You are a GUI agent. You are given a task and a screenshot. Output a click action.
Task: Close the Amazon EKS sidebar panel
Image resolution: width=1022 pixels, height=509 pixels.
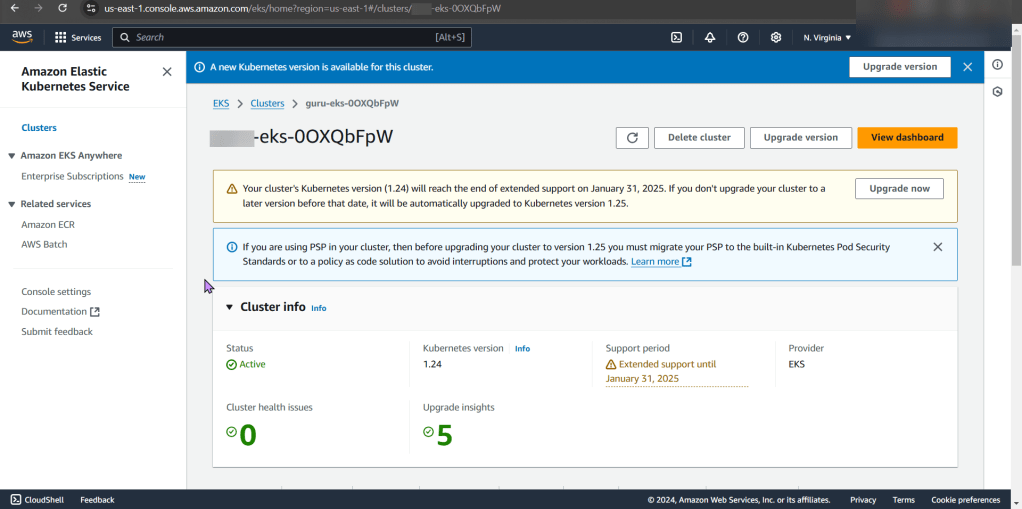point(167,72)
